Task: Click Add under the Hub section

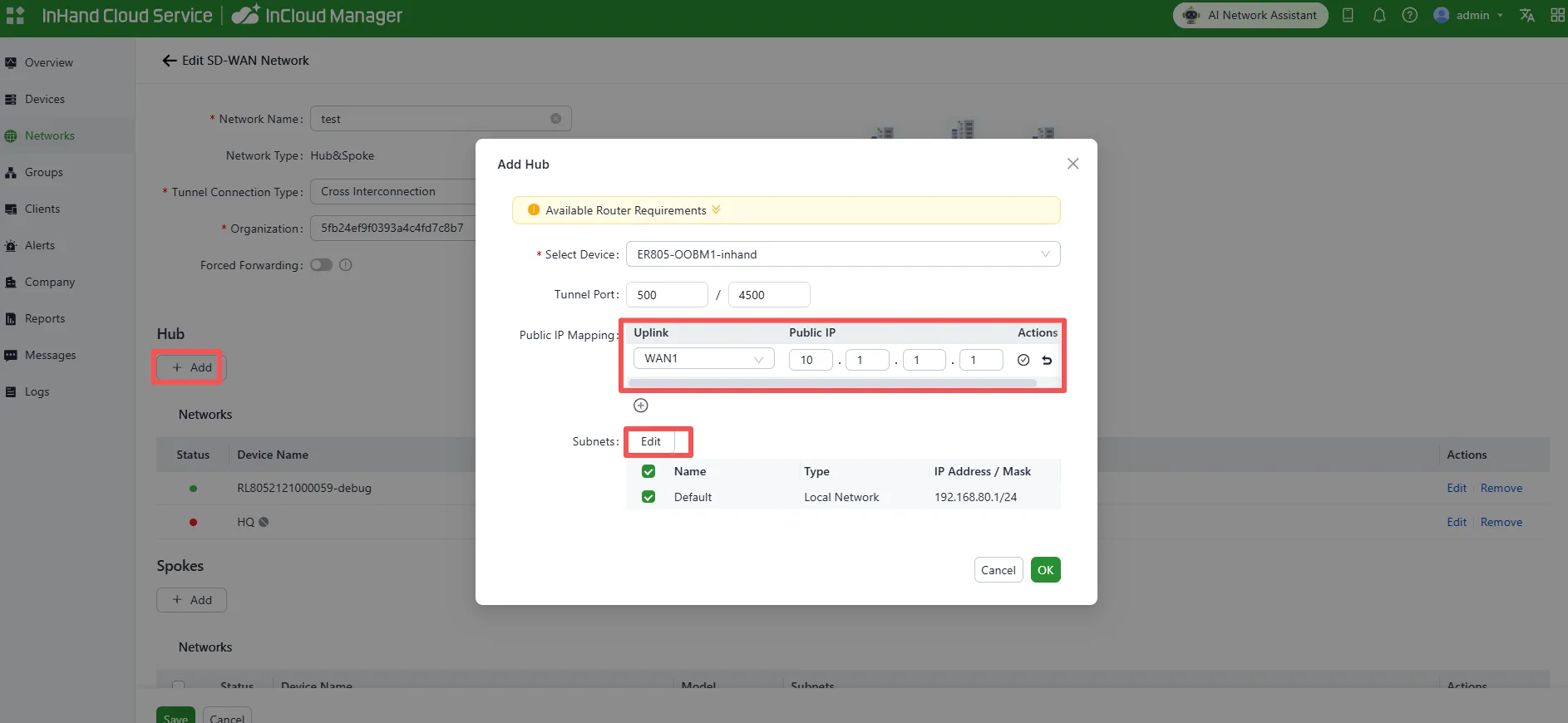Action: 191,367
